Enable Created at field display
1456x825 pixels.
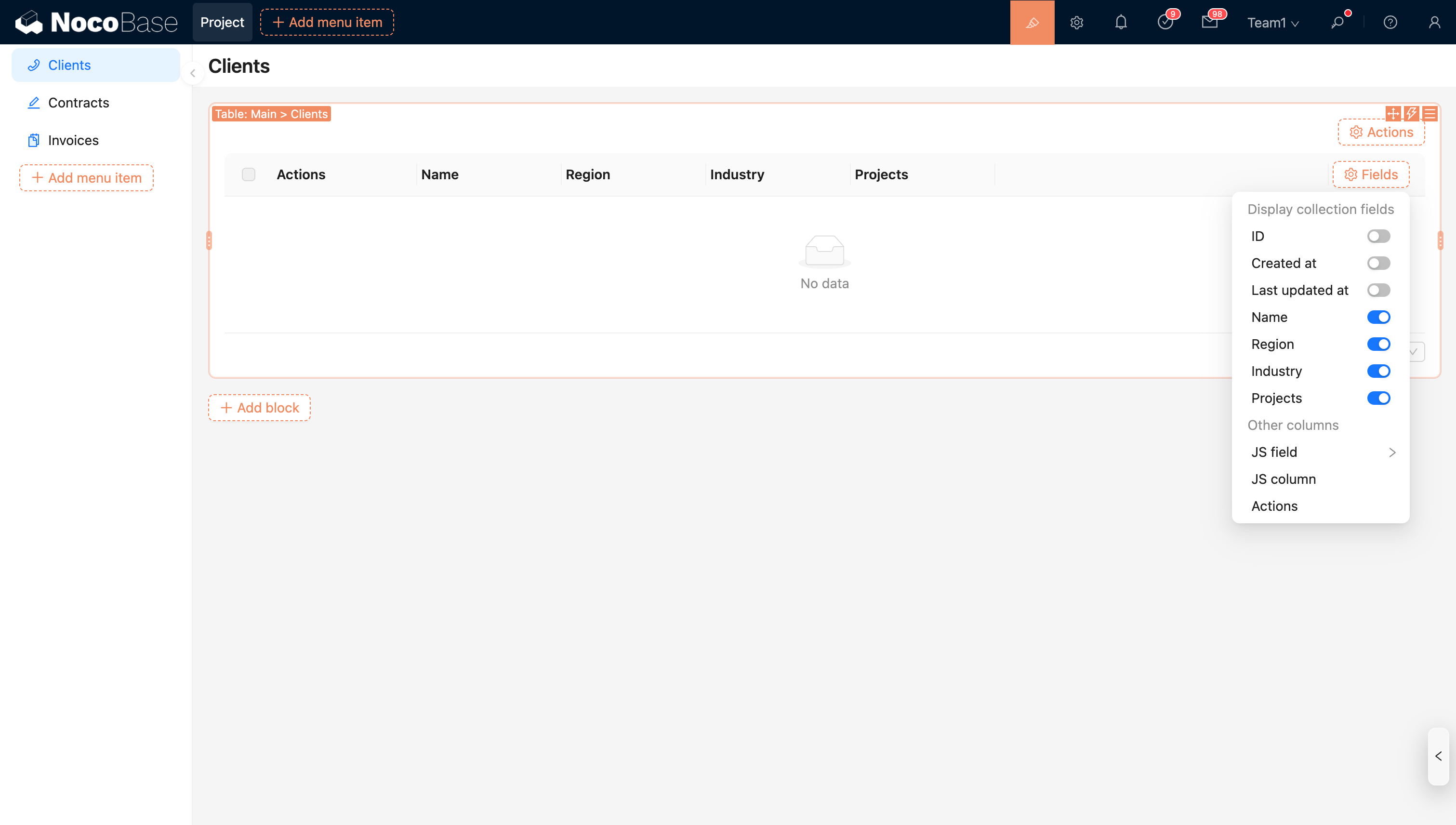(x=1378, y=263)
